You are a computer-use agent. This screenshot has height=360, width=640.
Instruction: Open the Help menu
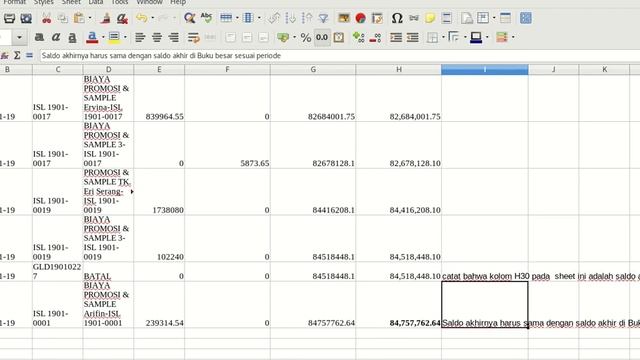[178, 2]
